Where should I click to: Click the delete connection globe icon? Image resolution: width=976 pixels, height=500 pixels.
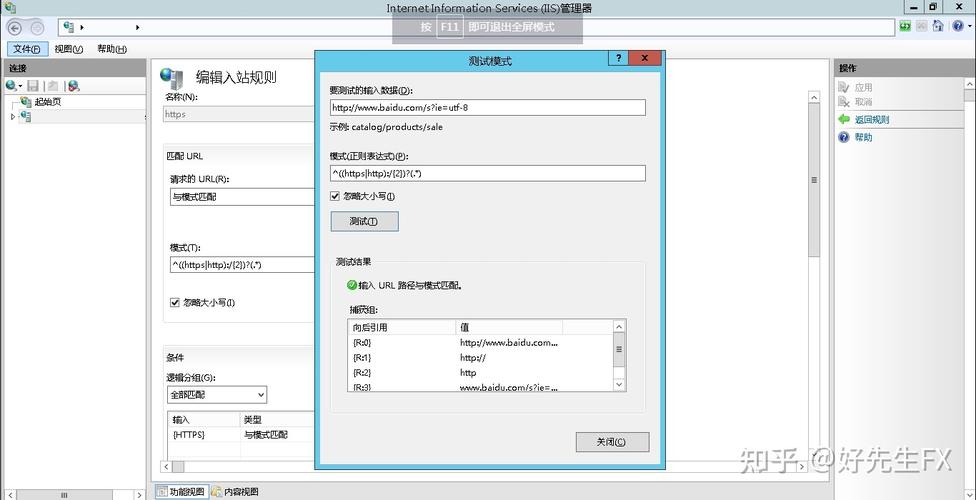click(73, 86)
